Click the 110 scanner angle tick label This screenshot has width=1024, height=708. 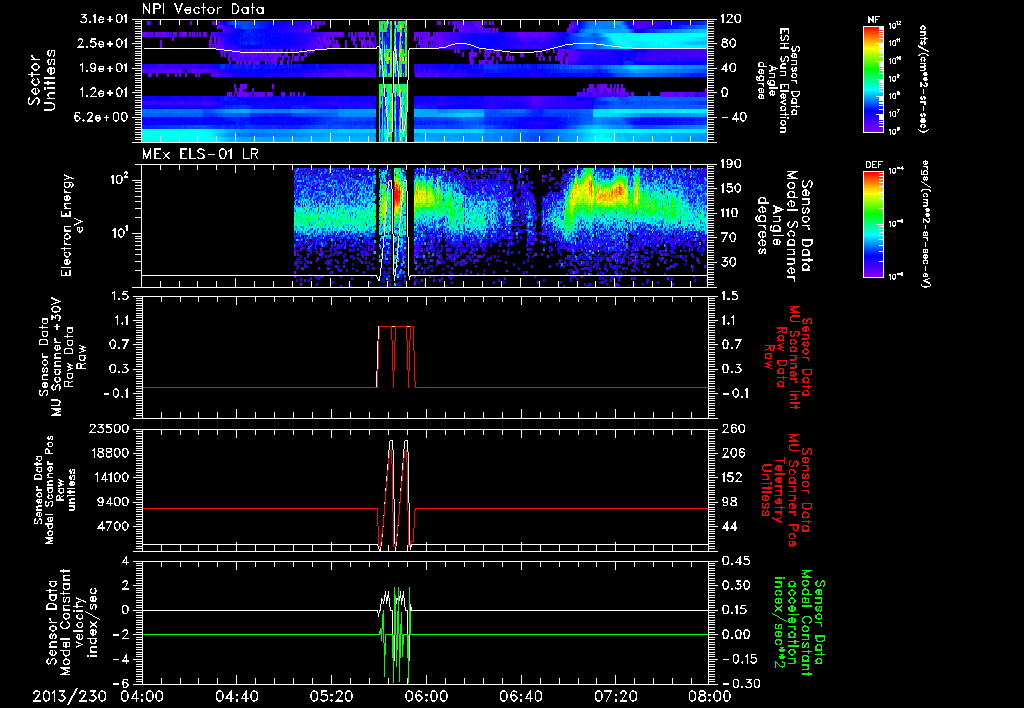[x=731, y=212]
